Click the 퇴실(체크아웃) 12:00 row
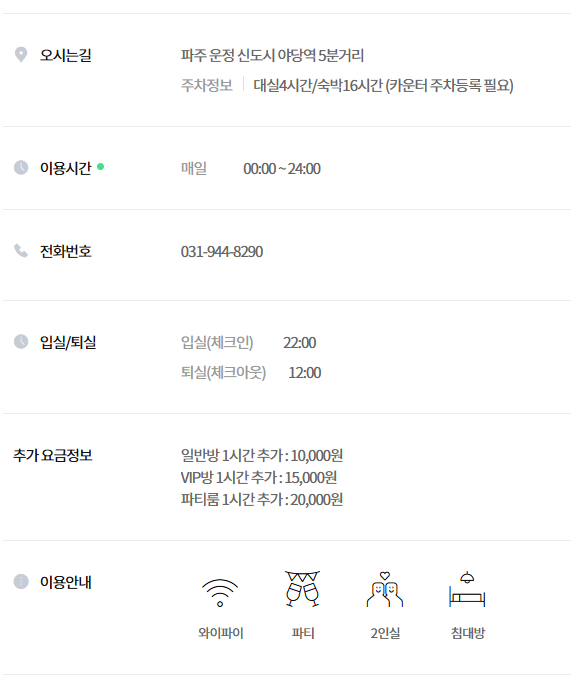The image size is (571, 691). coord(251,372)
